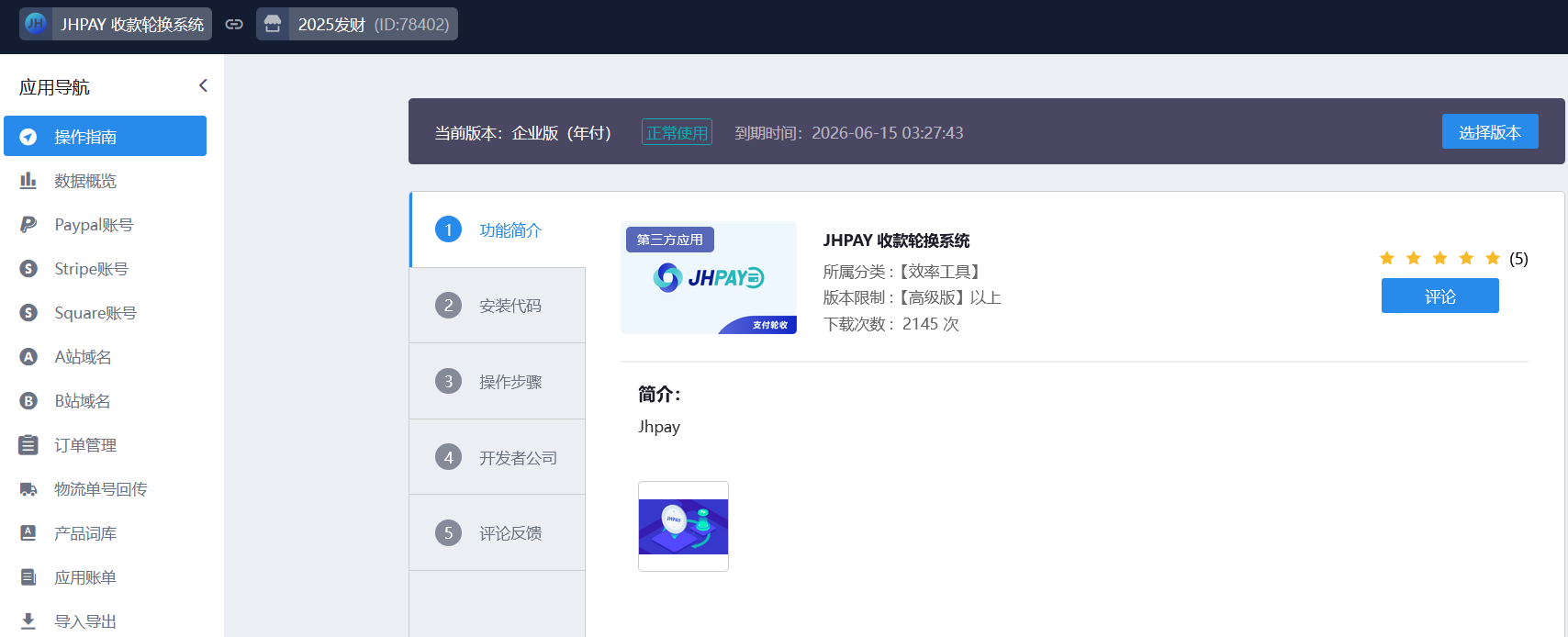Image resolution: width=1568 pixels, height=637 pixels.
Task: Click the 应用导航 sidebar heading
Action: pyautogui.click(x=54, y=87)
